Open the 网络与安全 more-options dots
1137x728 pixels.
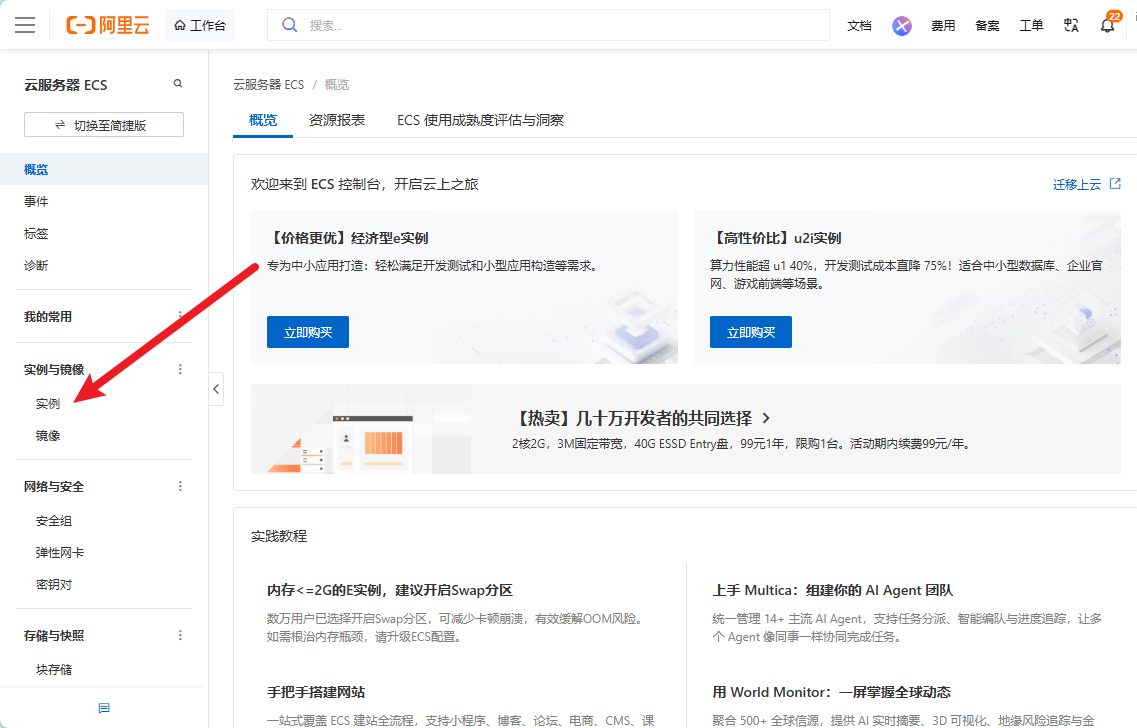pyautogui.click(x=180, y=486)
